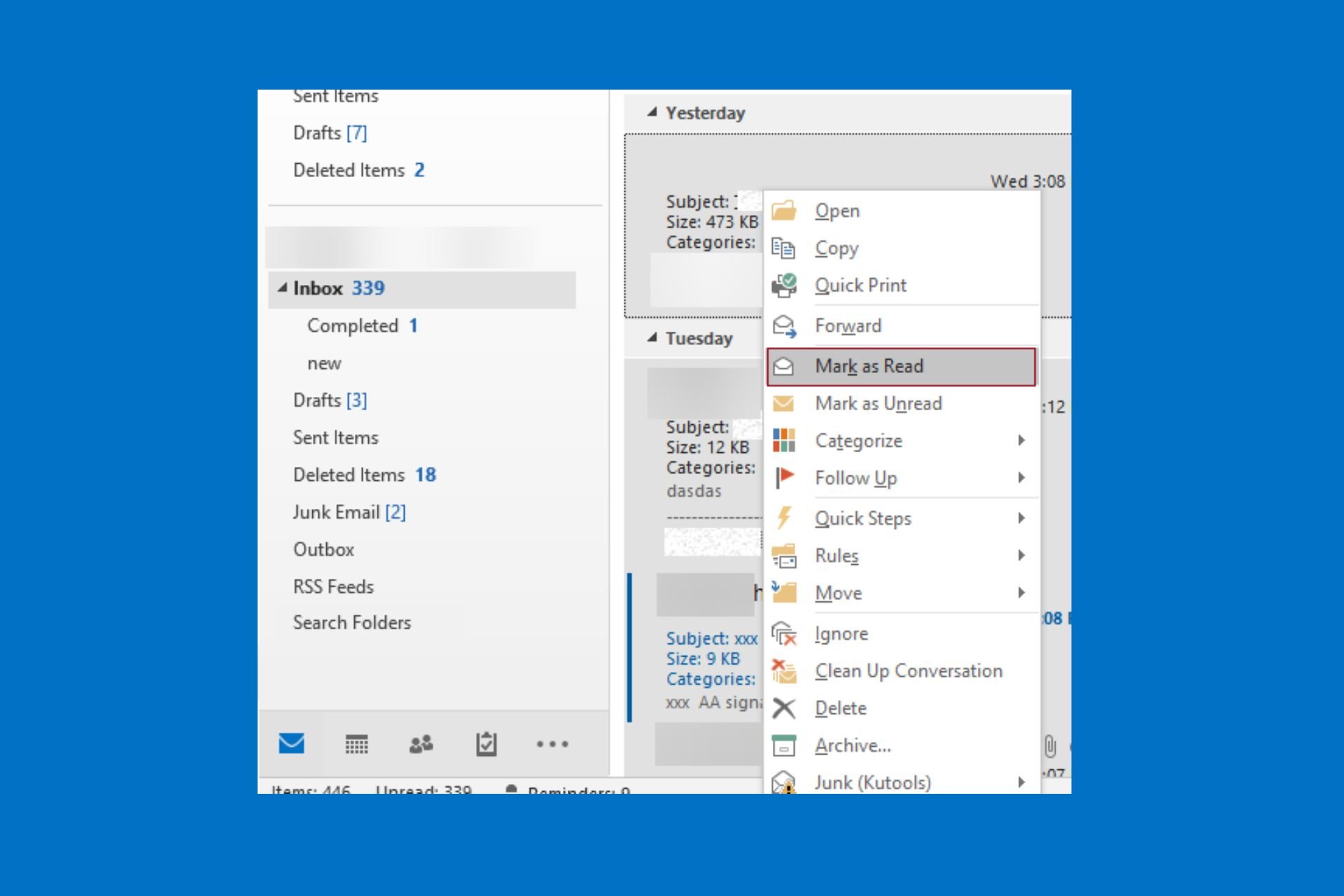Select Mark as Unread menu option
Screen dimensions: 1344x896
point(879,404)
